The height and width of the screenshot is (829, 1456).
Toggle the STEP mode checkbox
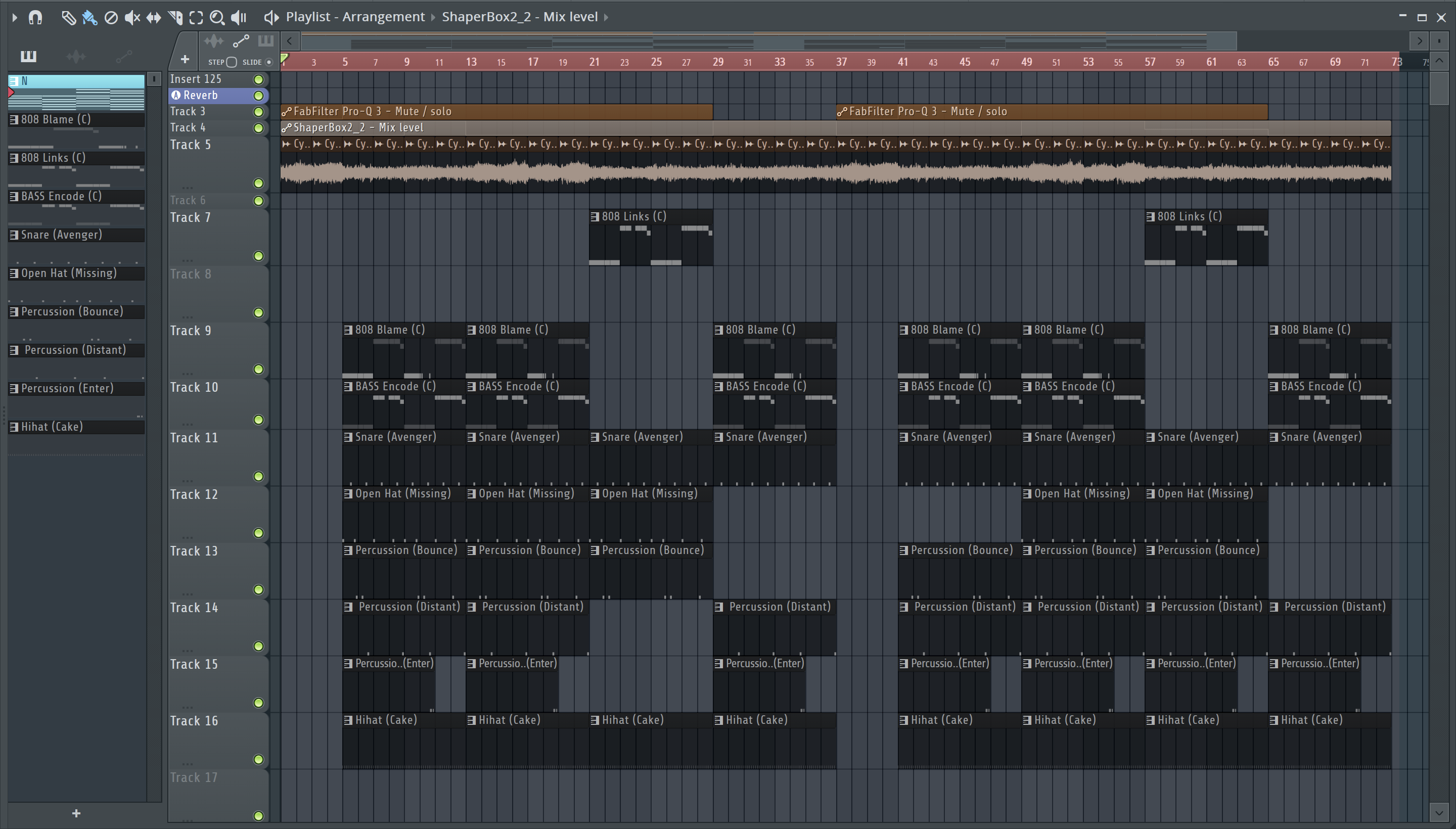[231, 62]
